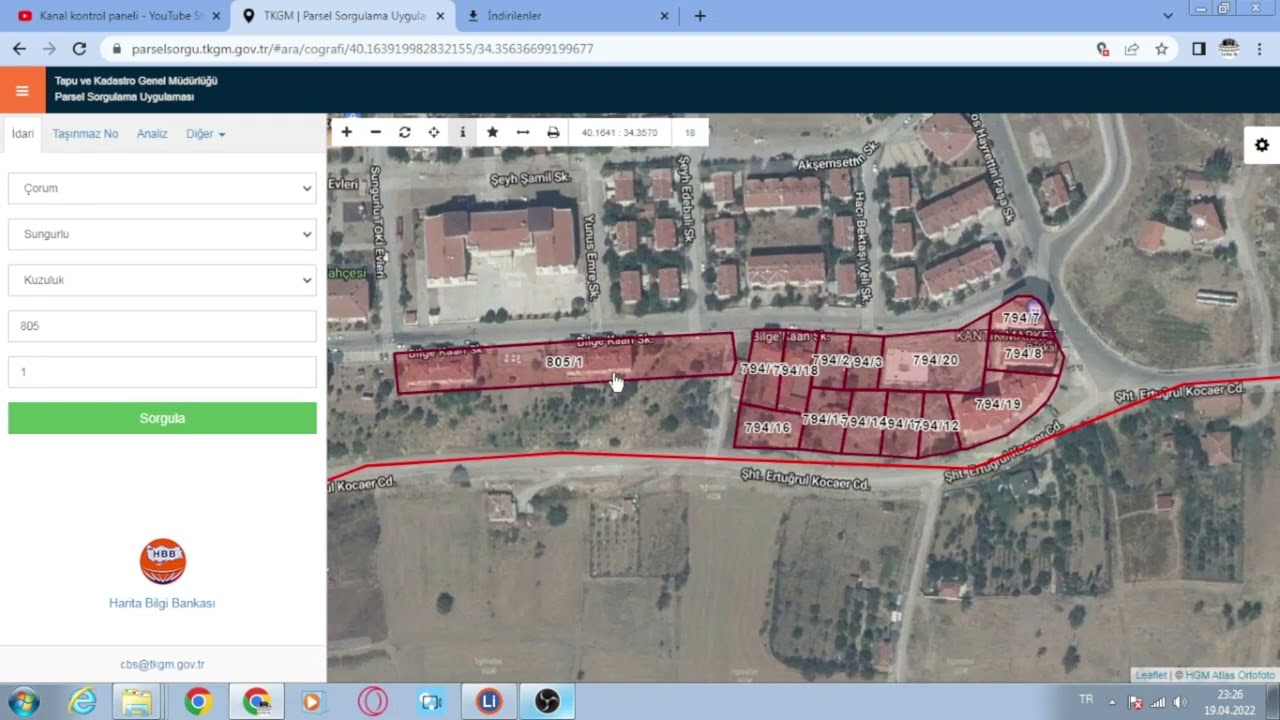Switch to the Analiz tab
The height and width of the screenshot is (720, 1280).
[152, 134]
